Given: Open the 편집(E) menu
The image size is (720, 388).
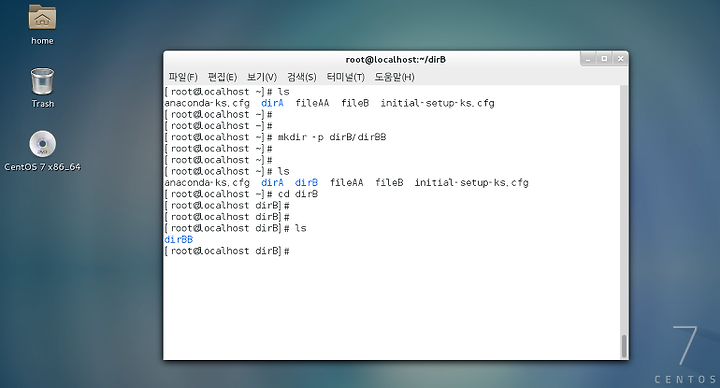Looking at the screenshot, I should point(222,77).
